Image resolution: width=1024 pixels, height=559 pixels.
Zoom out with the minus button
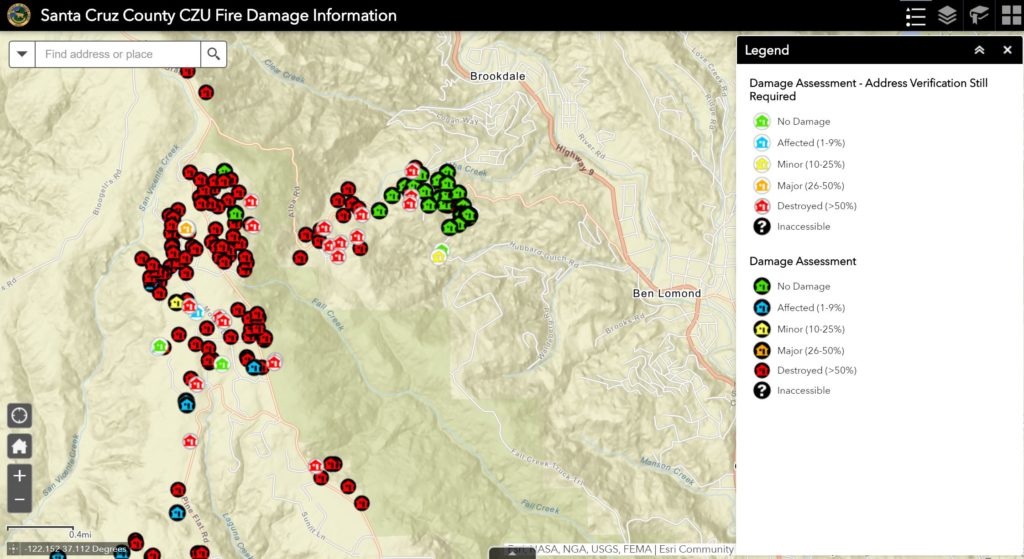(20, 500)
